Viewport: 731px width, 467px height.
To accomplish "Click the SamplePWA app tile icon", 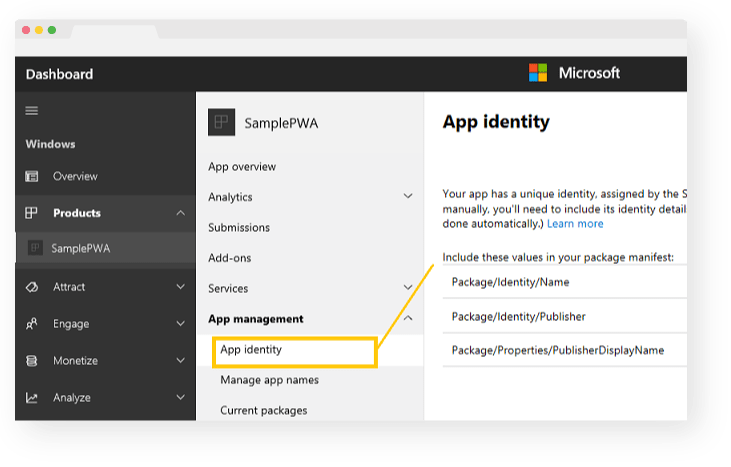I will pos(221,122).
